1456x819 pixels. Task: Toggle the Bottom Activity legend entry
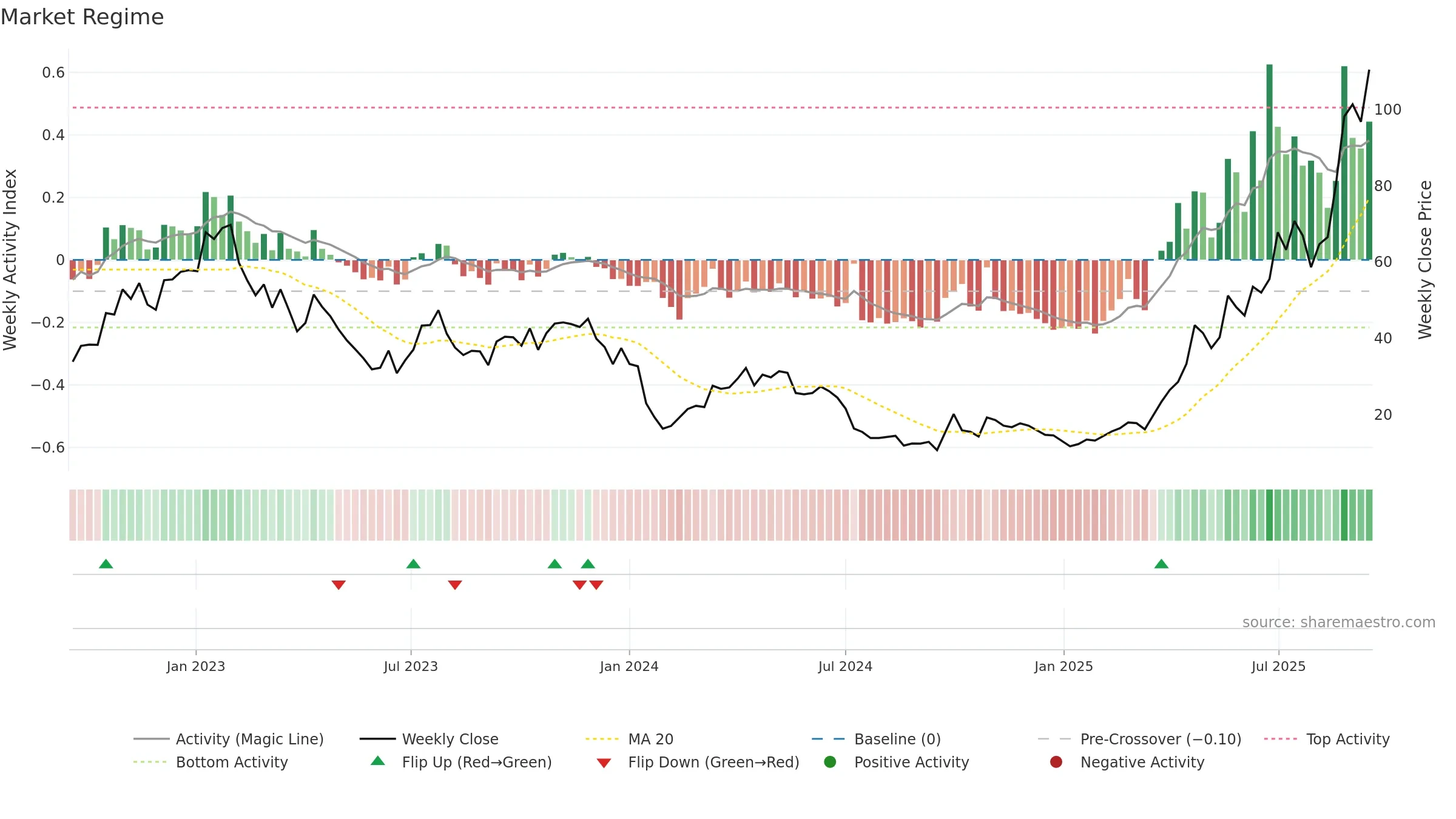click(x=211, y=762)
